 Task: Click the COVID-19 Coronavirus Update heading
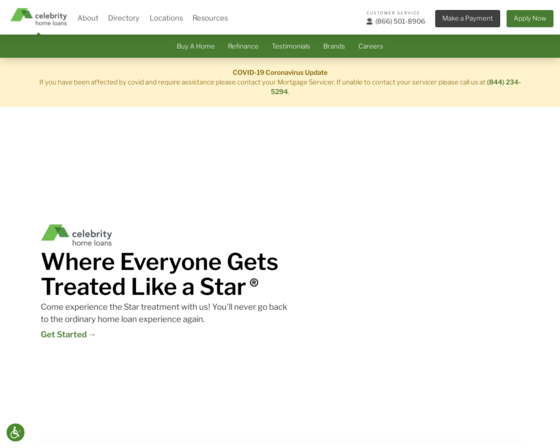pyautogui.click(x=280, y=73)
